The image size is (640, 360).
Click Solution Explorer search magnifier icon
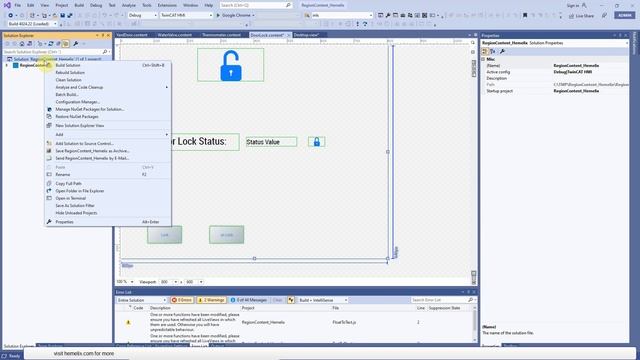click(105, 52)
